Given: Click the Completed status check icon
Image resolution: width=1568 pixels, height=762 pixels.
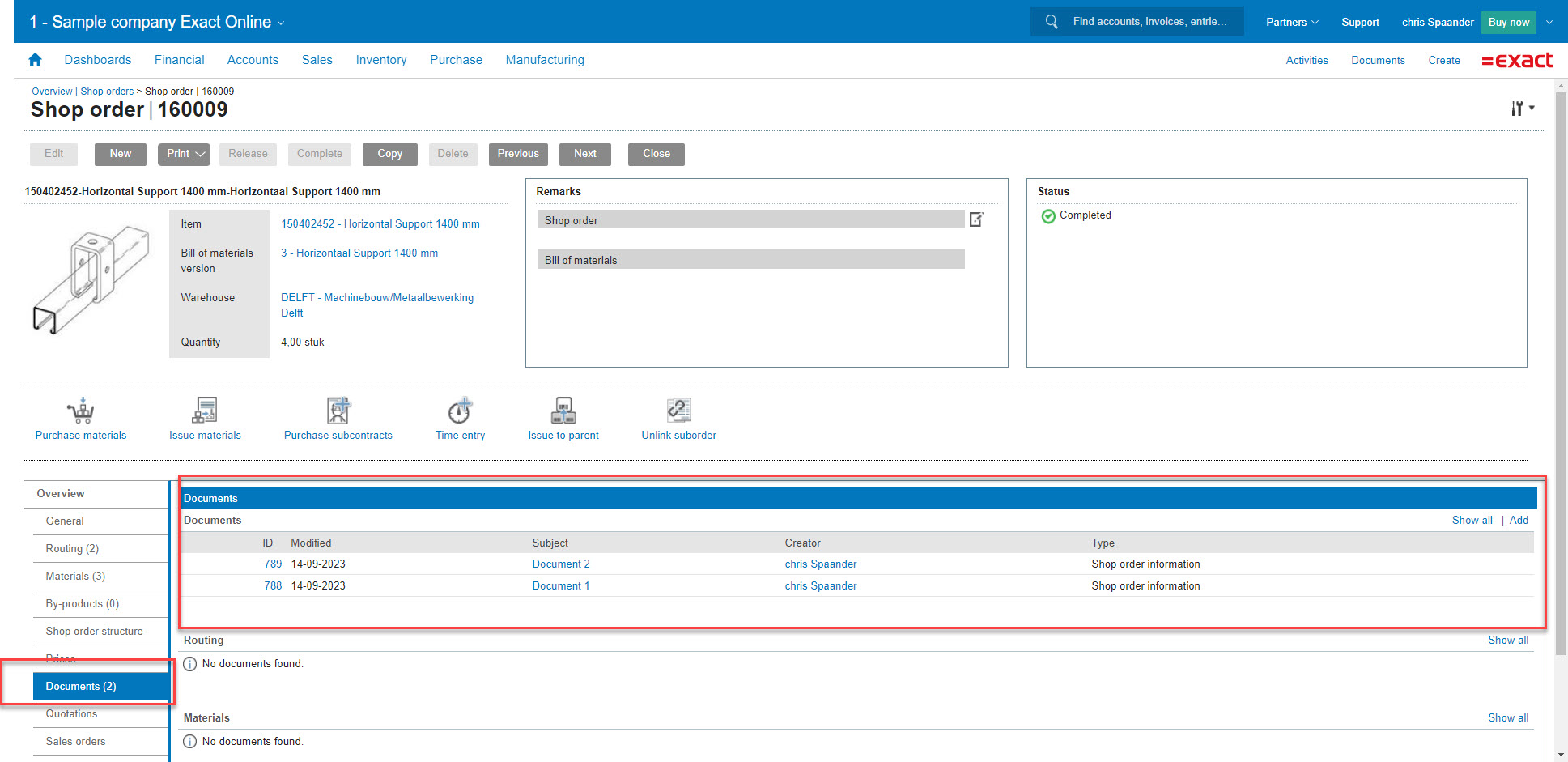Looking at the screenshot, I should pyautogui.click(x=1048, y=216).
